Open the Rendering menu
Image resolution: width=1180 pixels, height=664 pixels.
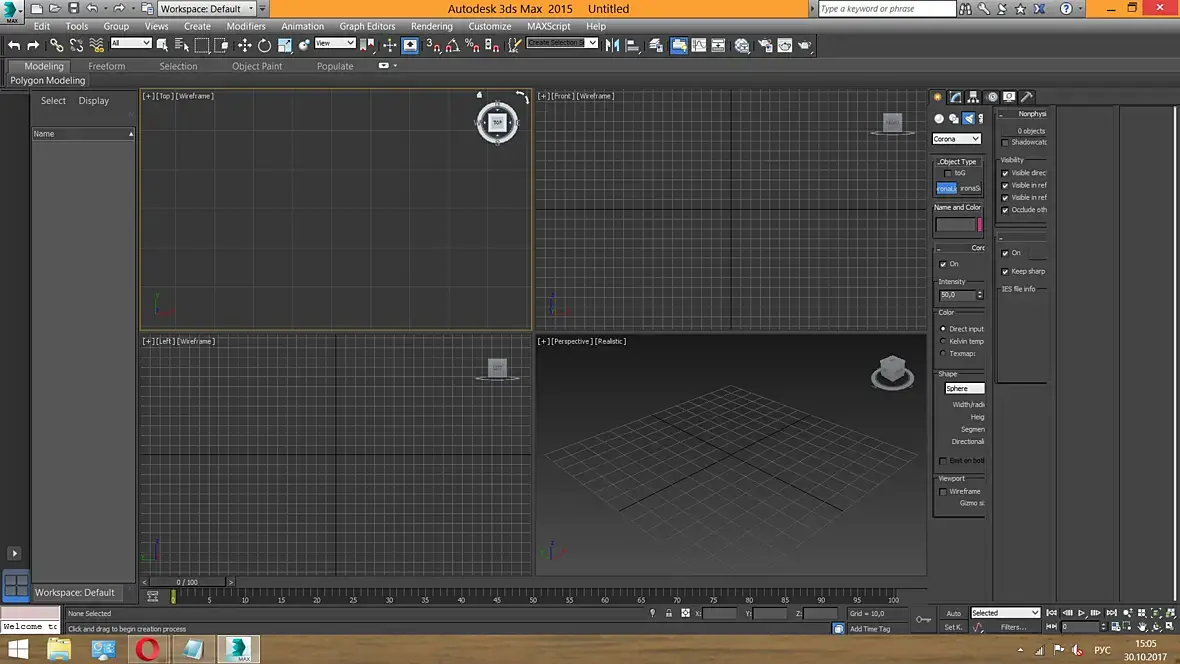point(431,26)
